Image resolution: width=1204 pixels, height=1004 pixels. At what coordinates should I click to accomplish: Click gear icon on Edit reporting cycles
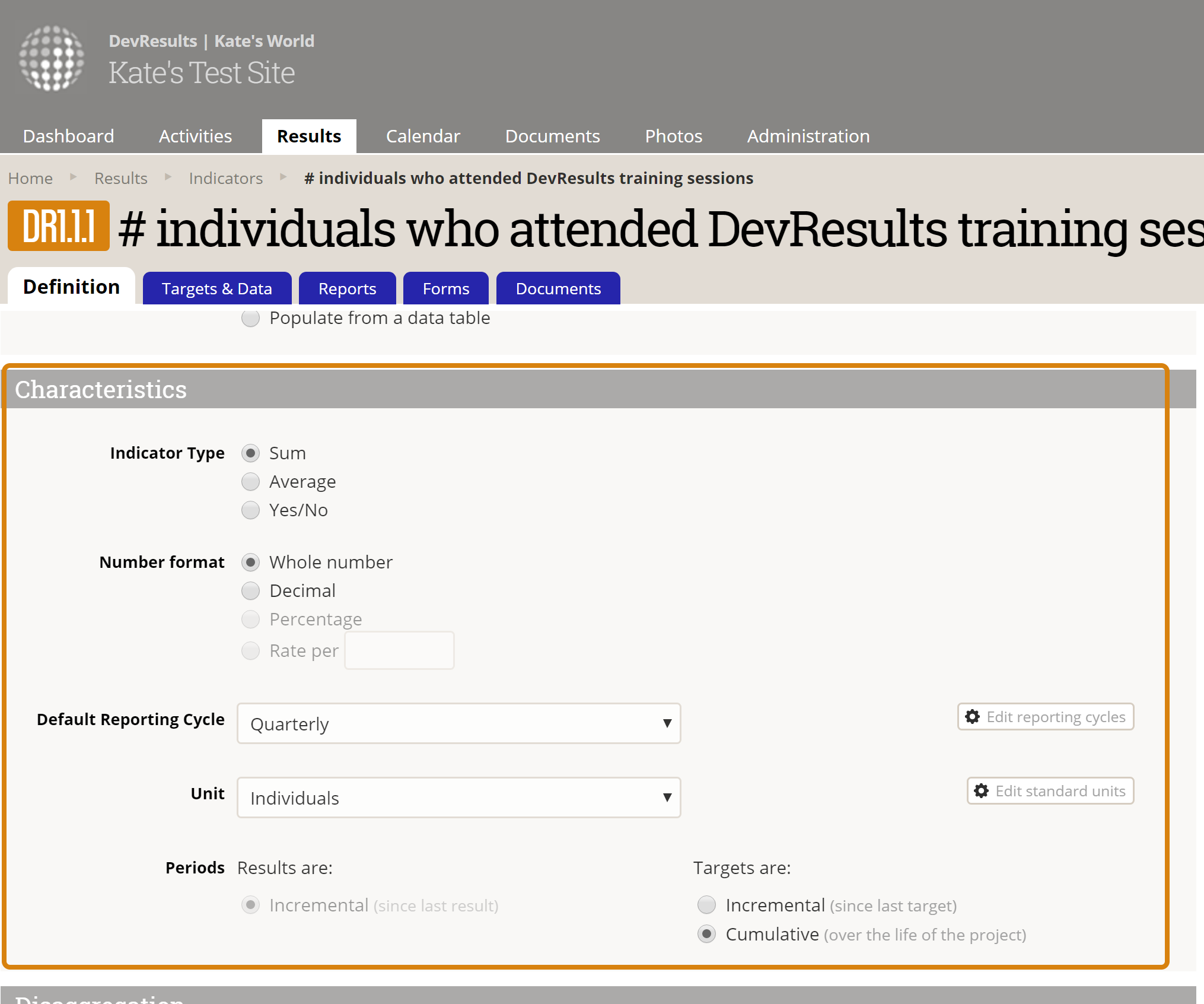972,716
